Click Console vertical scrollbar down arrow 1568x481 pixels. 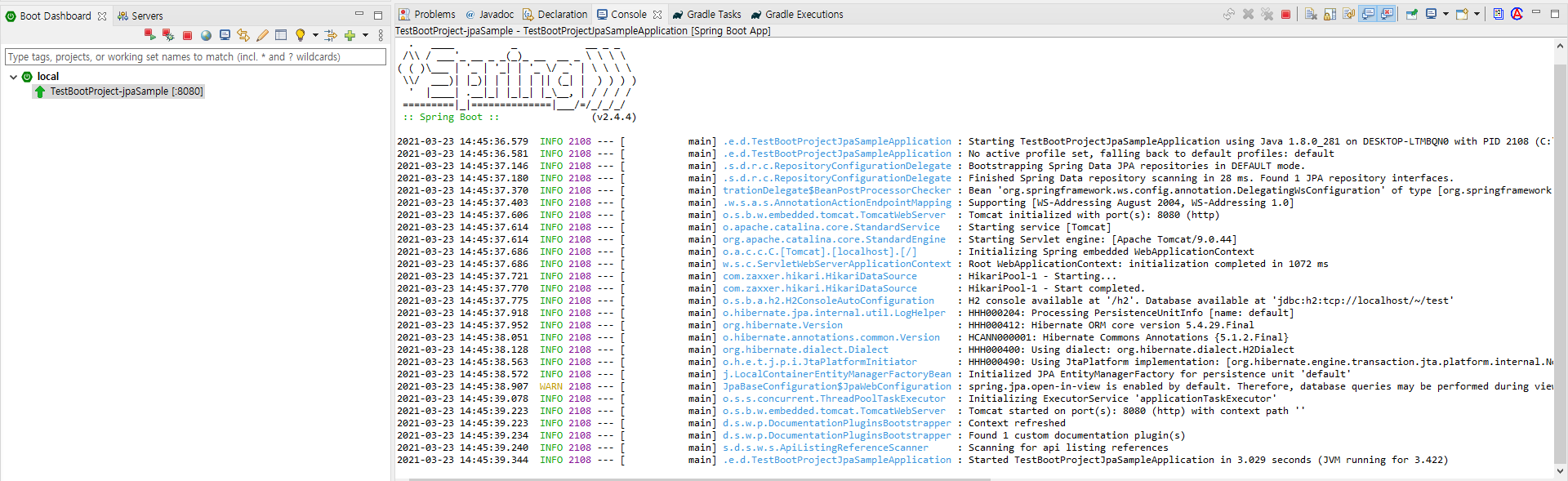(x=1561, y=471)
